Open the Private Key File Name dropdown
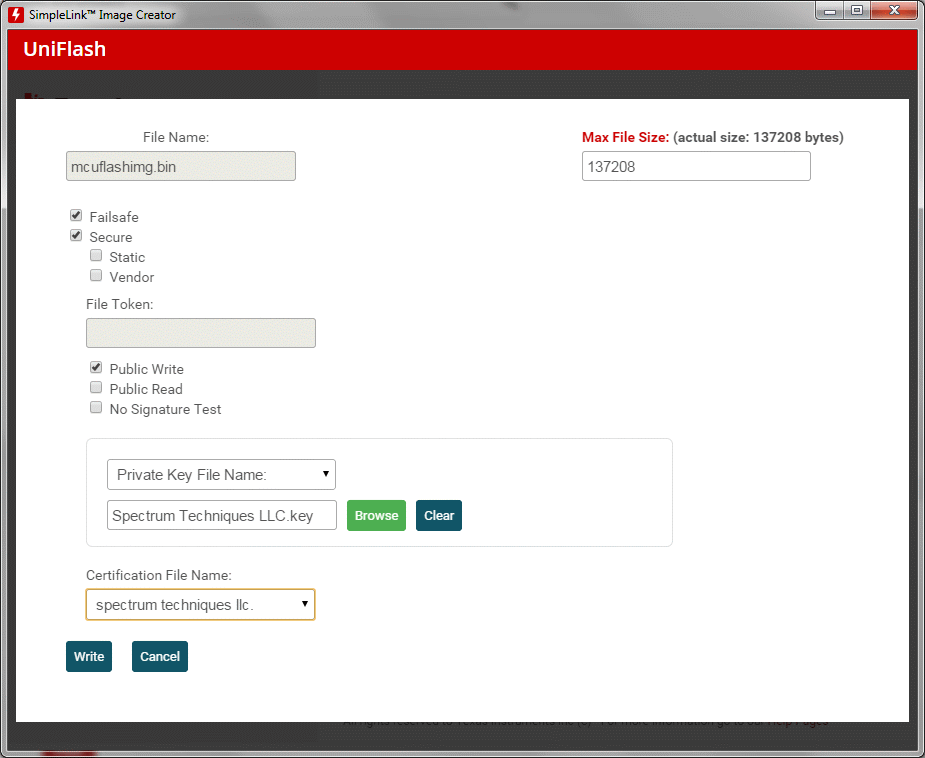 [221, 474]
